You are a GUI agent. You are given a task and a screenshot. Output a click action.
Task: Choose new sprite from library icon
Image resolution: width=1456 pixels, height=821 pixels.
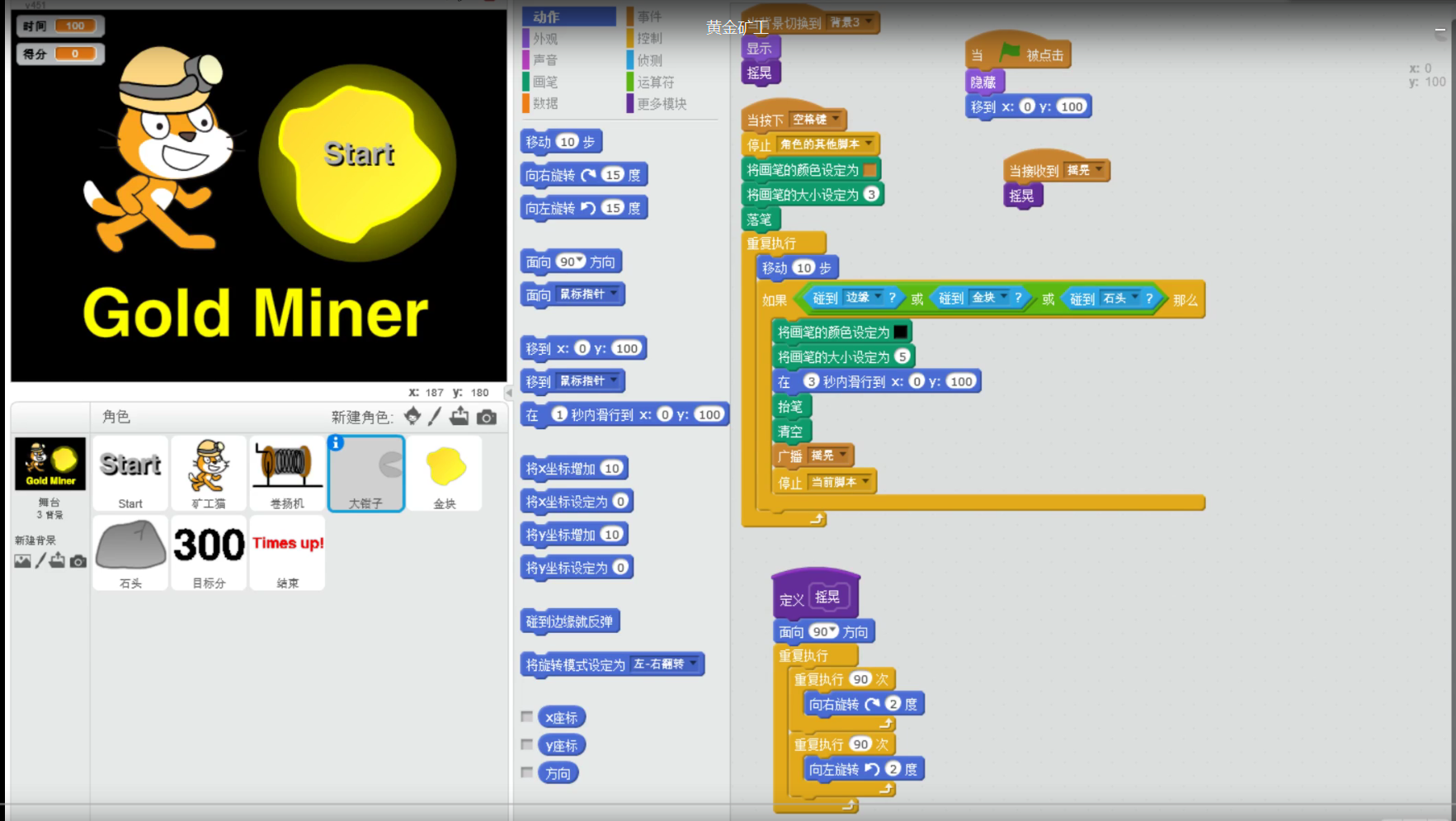[x=412, y=417]
